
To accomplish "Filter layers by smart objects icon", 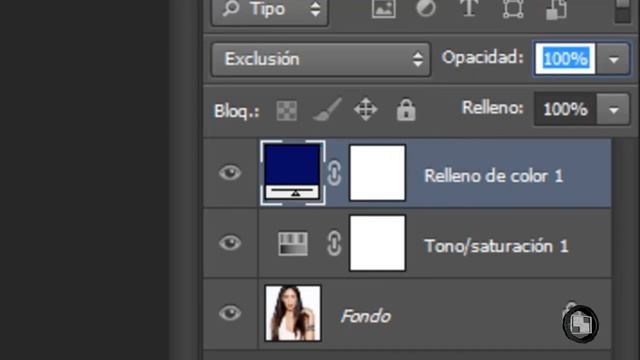I will pos(557,9).
